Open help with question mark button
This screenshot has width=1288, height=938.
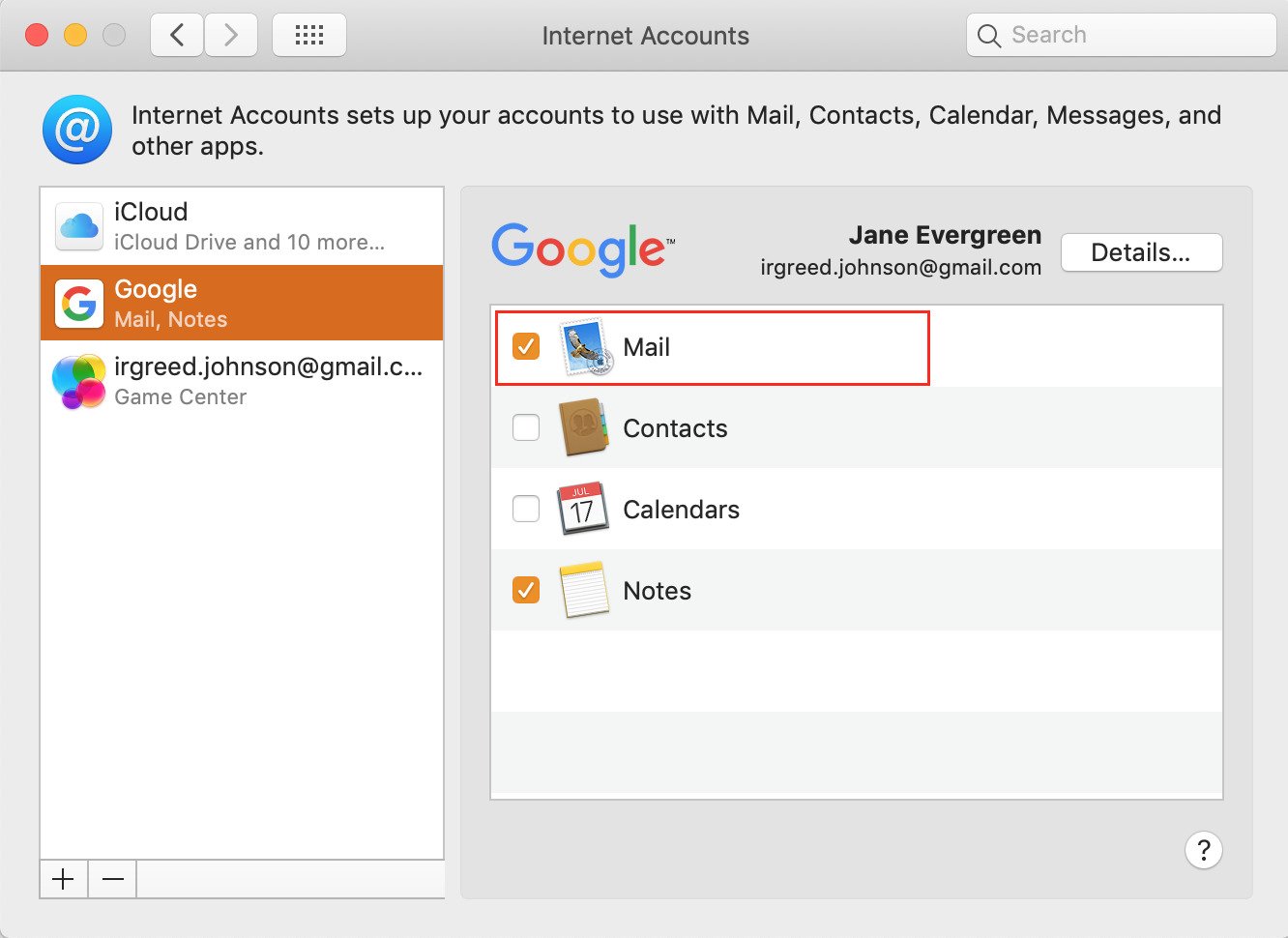tap(1204, 850)
